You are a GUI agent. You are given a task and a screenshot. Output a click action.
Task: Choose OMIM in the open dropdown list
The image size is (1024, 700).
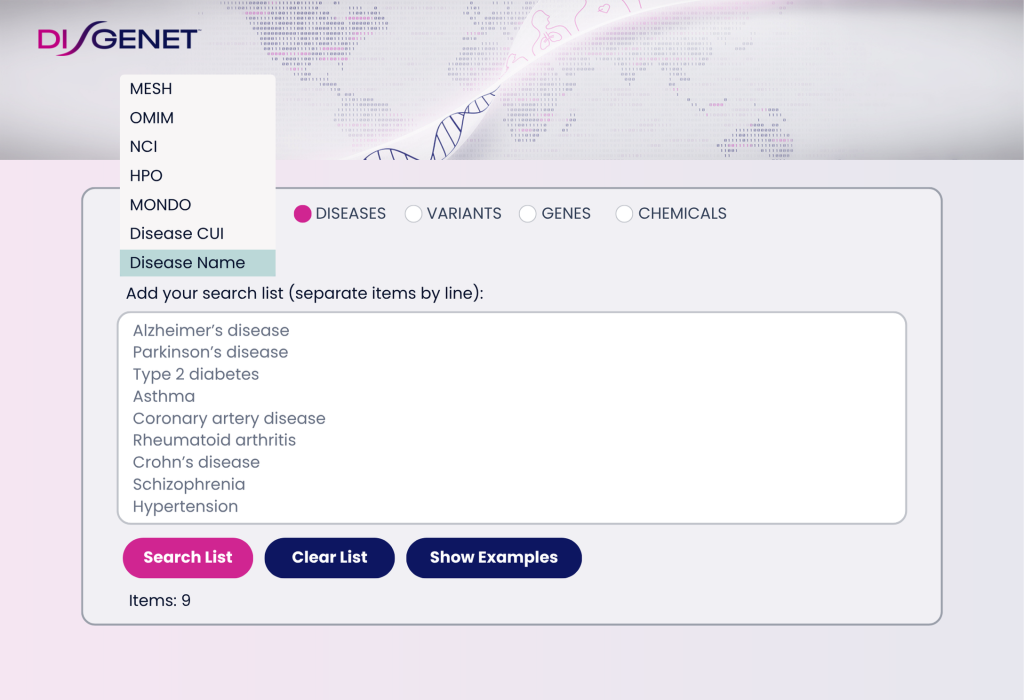(x=151, y=117)
